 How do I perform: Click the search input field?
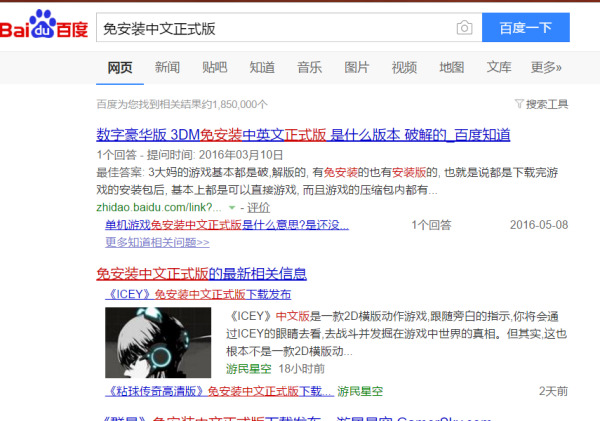pyautogui.click(x=270, y=28)
